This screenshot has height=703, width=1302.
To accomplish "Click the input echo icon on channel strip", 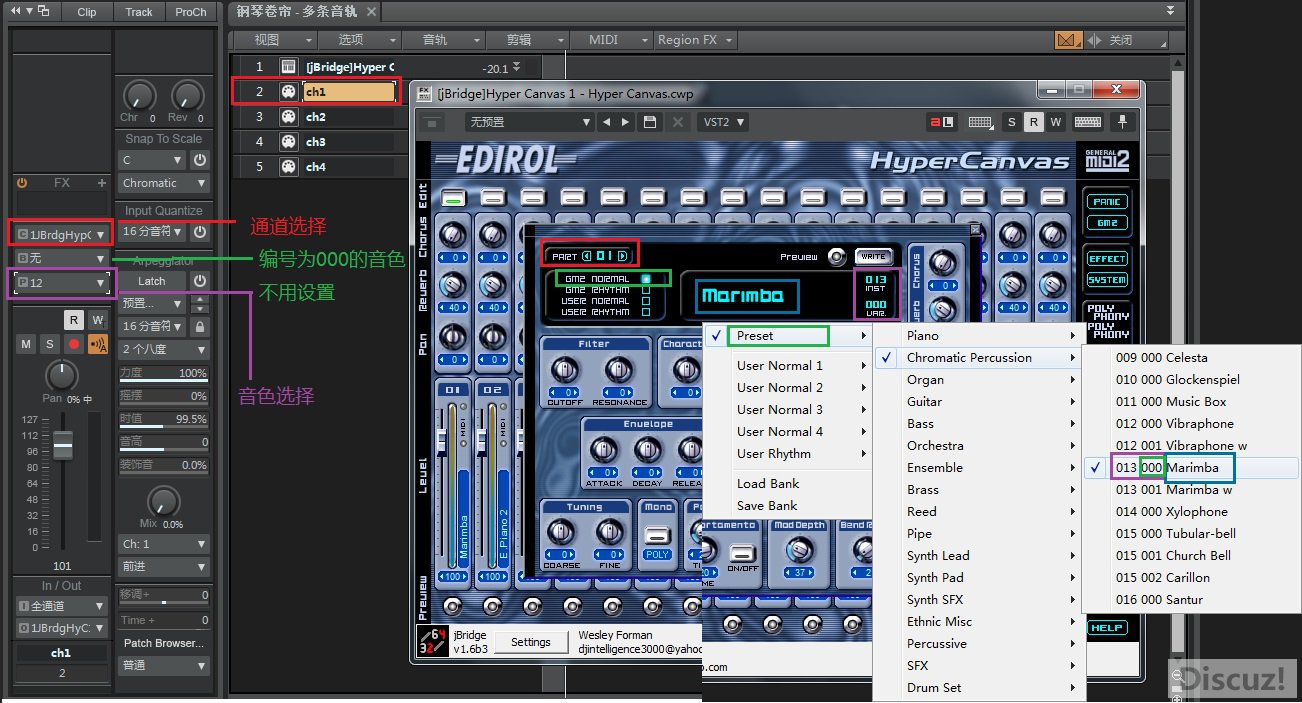I will click(x=98, y=344).
